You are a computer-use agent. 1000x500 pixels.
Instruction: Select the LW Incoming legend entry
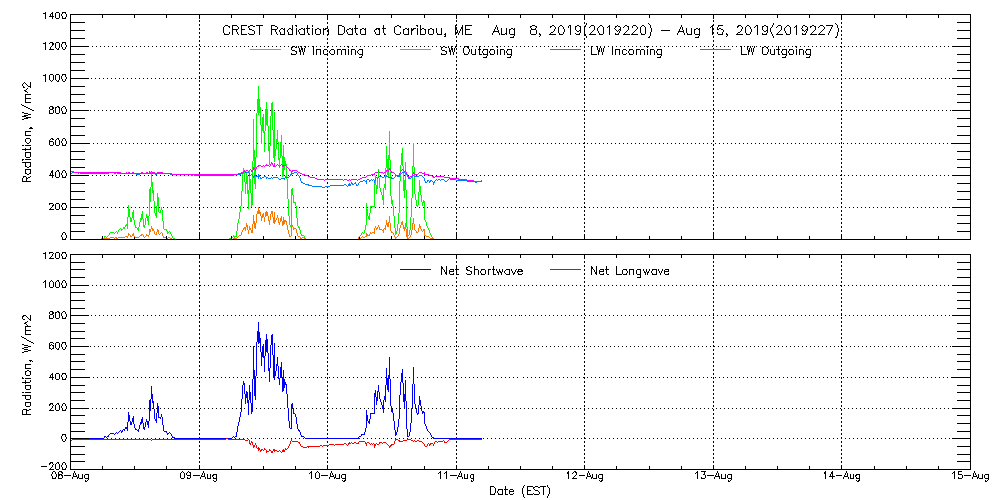[x=626, y=52]
